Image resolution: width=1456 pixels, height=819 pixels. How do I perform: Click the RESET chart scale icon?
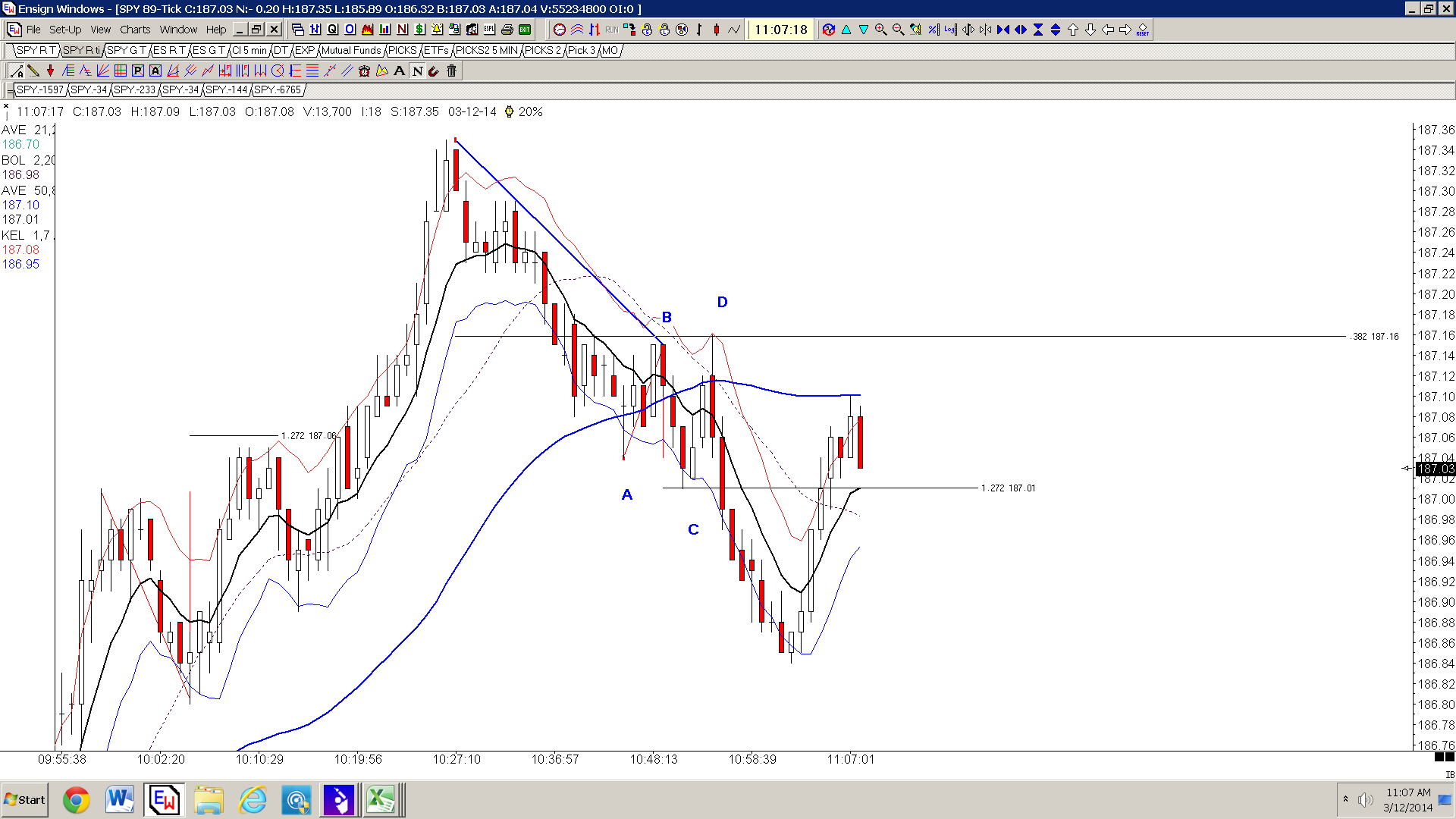click(x=1143, y=30)
